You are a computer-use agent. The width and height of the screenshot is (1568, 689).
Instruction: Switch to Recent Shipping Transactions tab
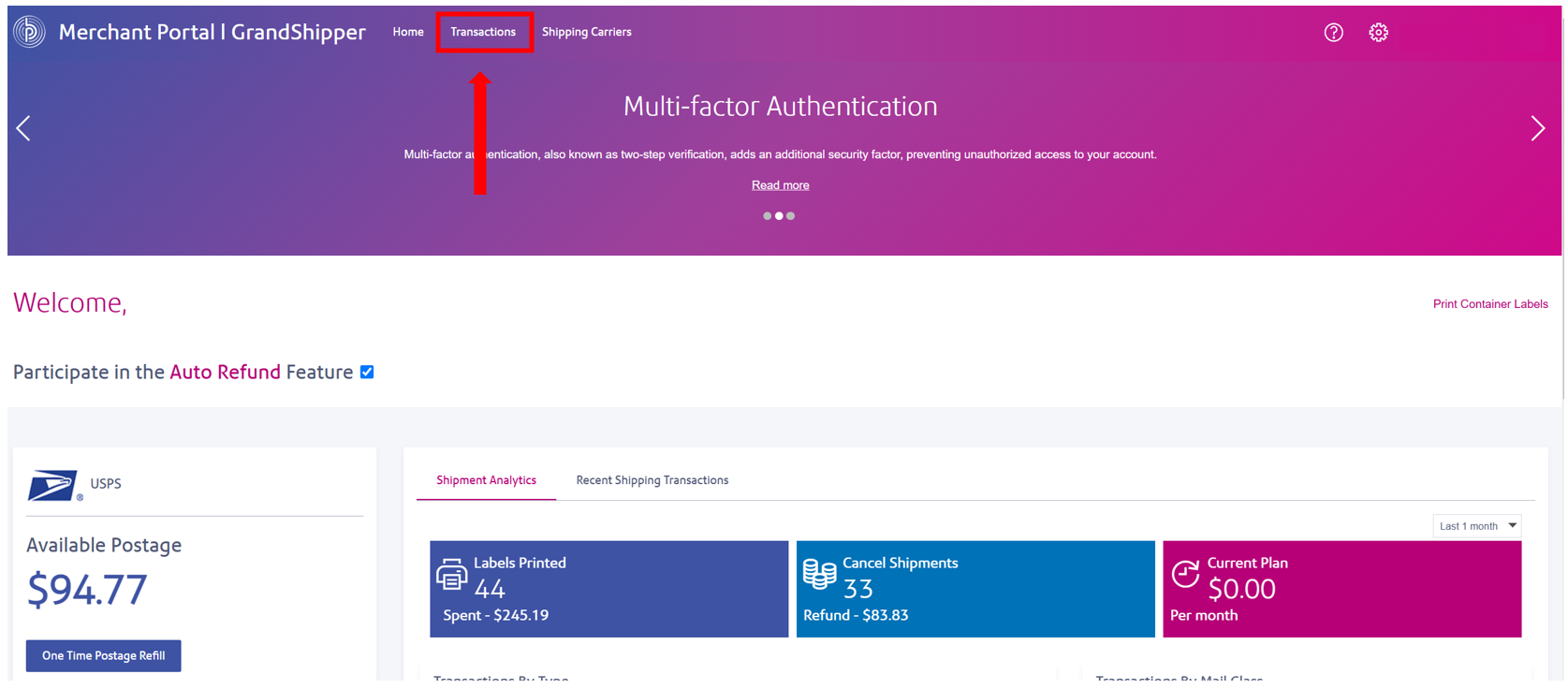(652, 480)
